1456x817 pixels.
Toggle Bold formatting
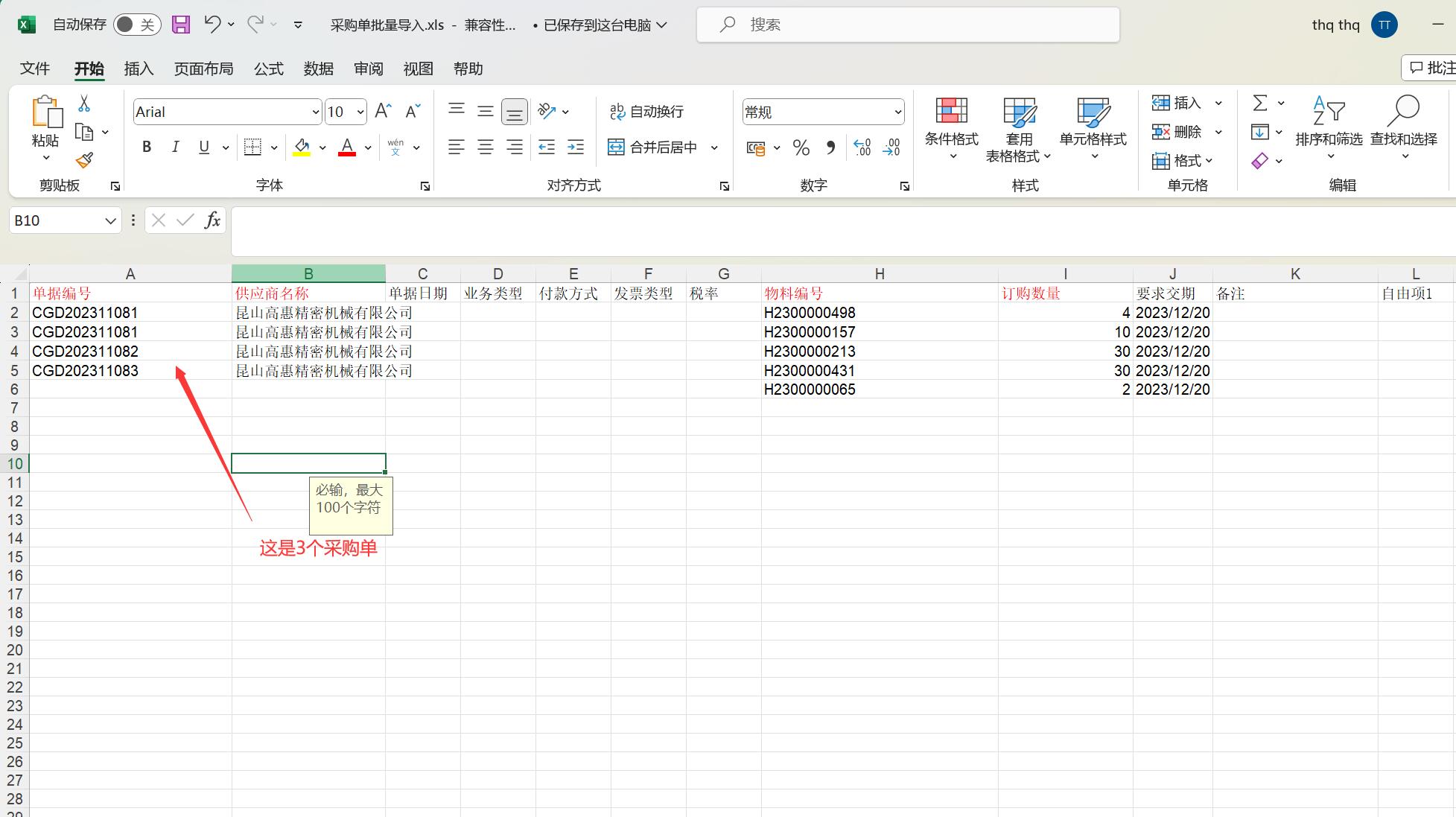tap(147, 147)
